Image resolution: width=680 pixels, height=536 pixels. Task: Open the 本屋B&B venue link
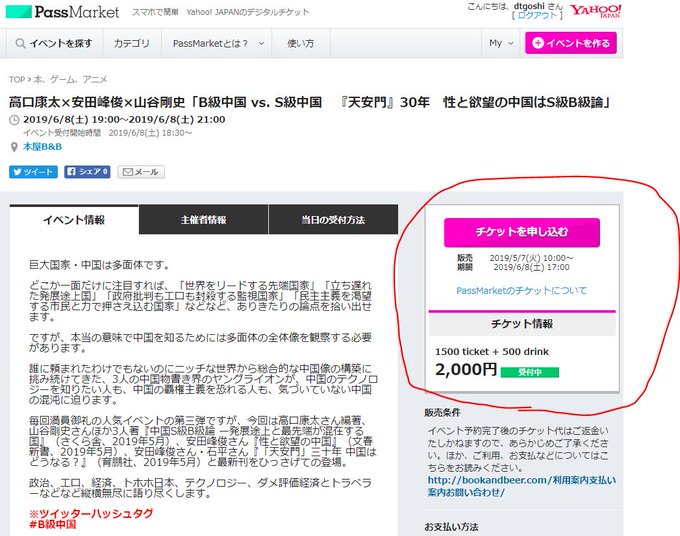click(x=42, y=147)
